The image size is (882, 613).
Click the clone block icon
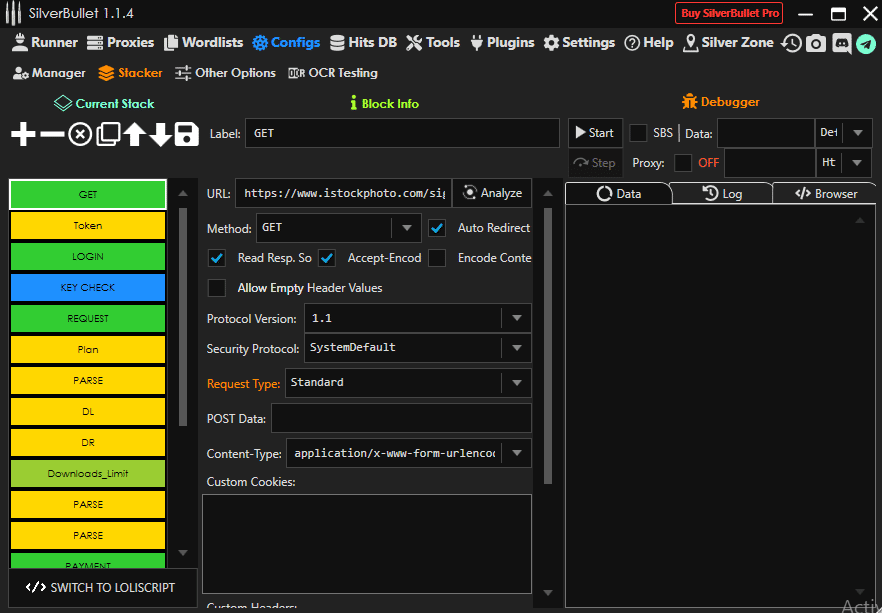pos(108,134)
